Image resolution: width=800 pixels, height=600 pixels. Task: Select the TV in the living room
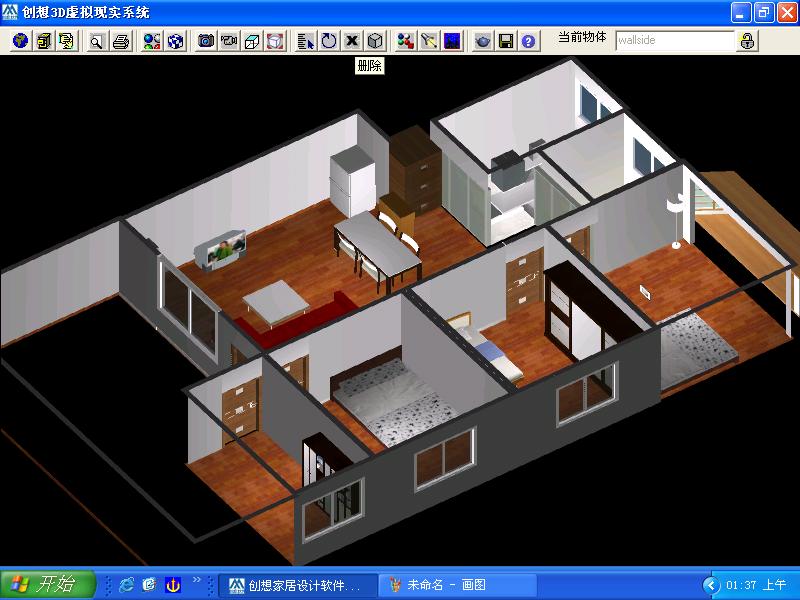(220, 249)
